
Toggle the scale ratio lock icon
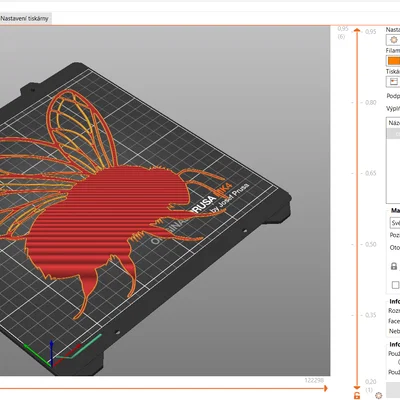pos(394,266)
